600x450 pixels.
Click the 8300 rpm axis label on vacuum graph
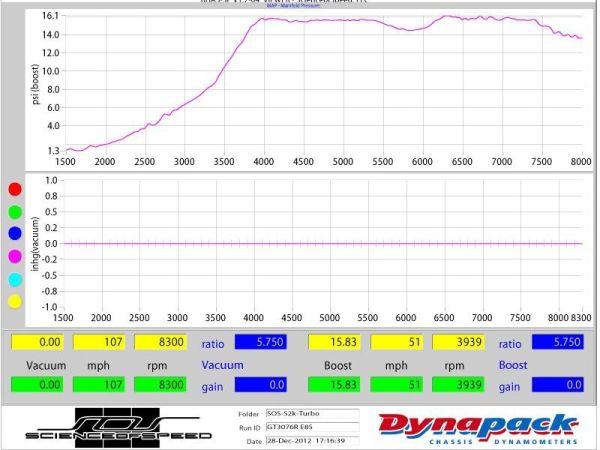tap(581, 318)
